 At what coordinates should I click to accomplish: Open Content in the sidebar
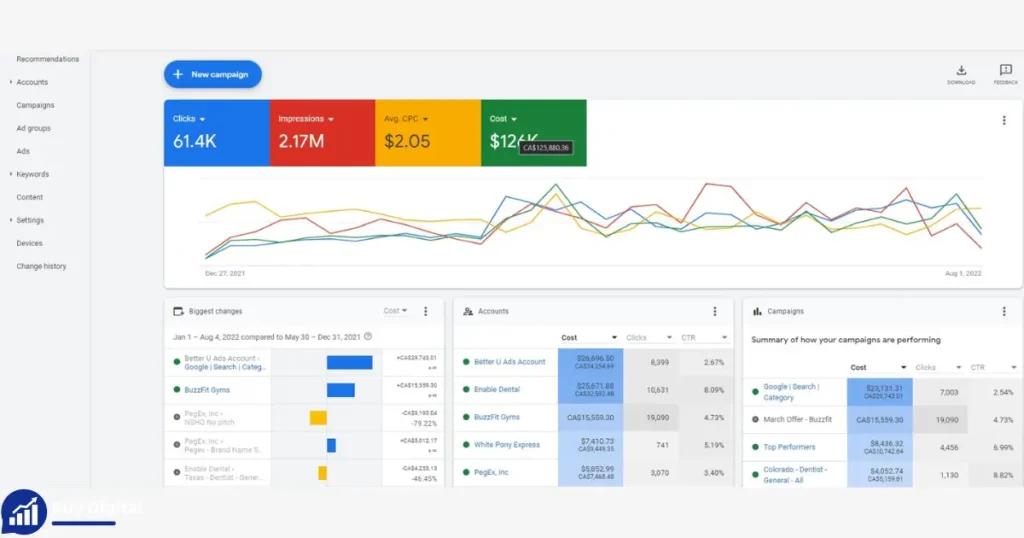point(29,197)
